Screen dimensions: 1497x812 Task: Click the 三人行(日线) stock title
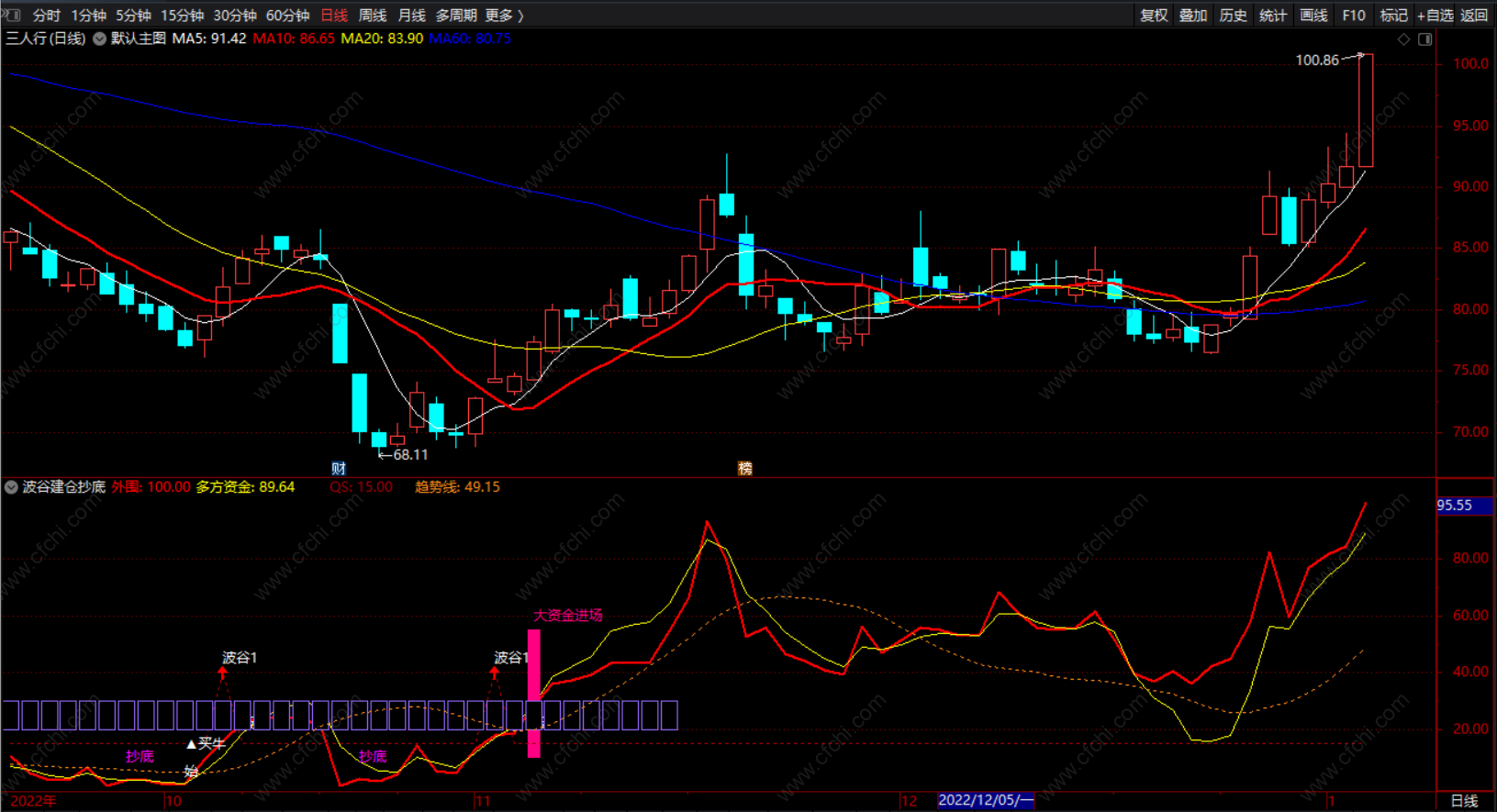click(46, 39)
